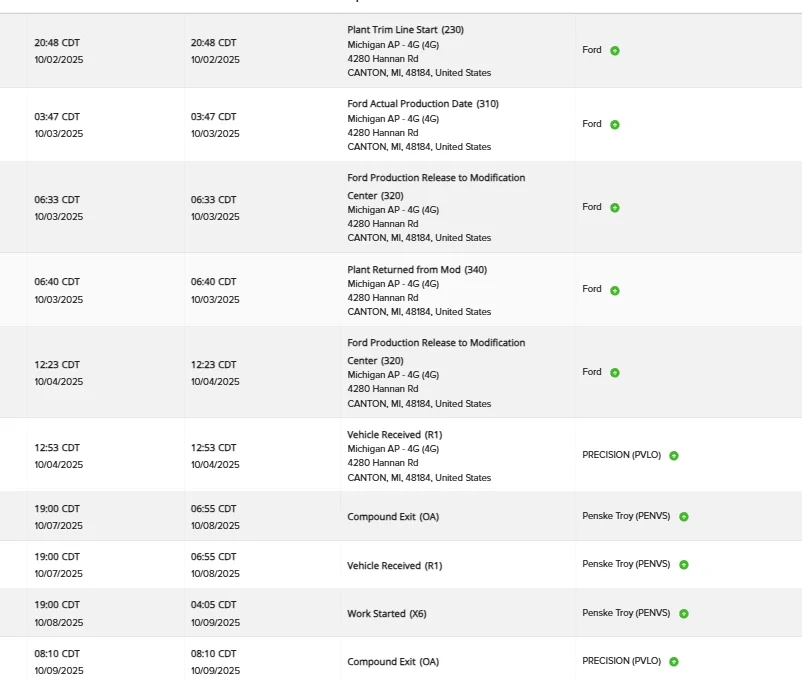
Task: Click the 04:05 CDT 10/09/2025 timestamp
Action: [x=215, y=613]
